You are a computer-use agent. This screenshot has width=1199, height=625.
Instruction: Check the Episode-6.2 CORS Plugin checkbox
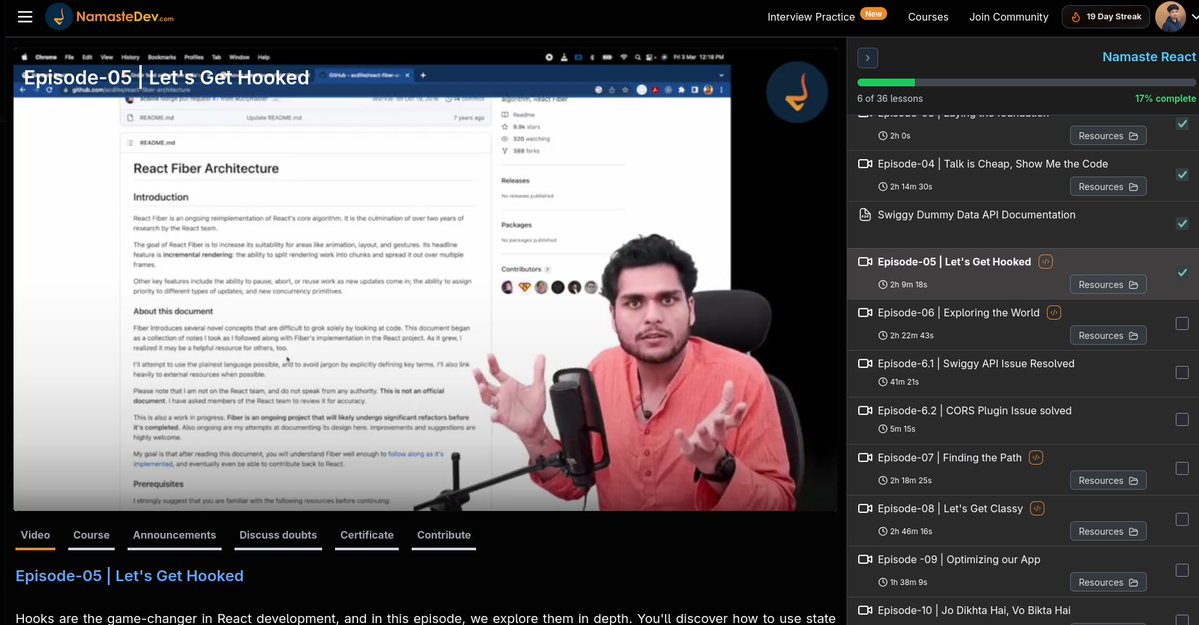click(1182, 420)
